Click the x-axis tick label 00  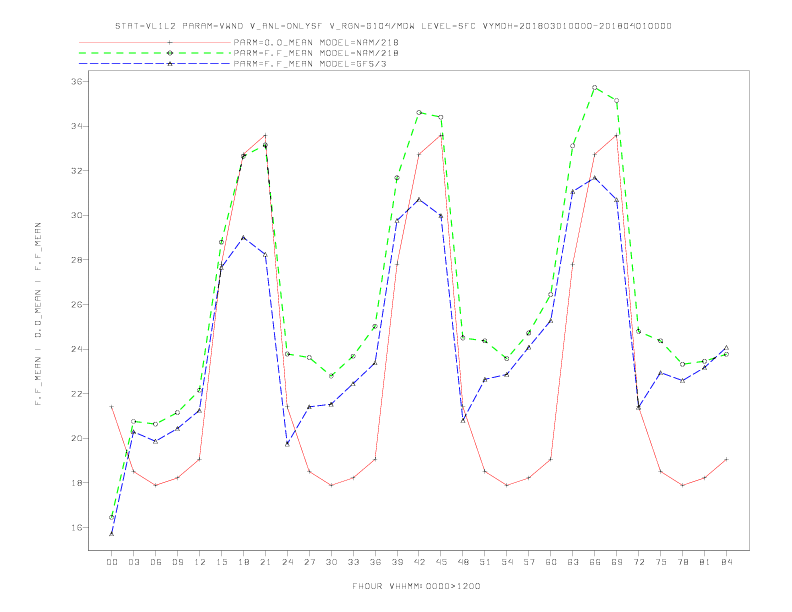pos(112,562)
